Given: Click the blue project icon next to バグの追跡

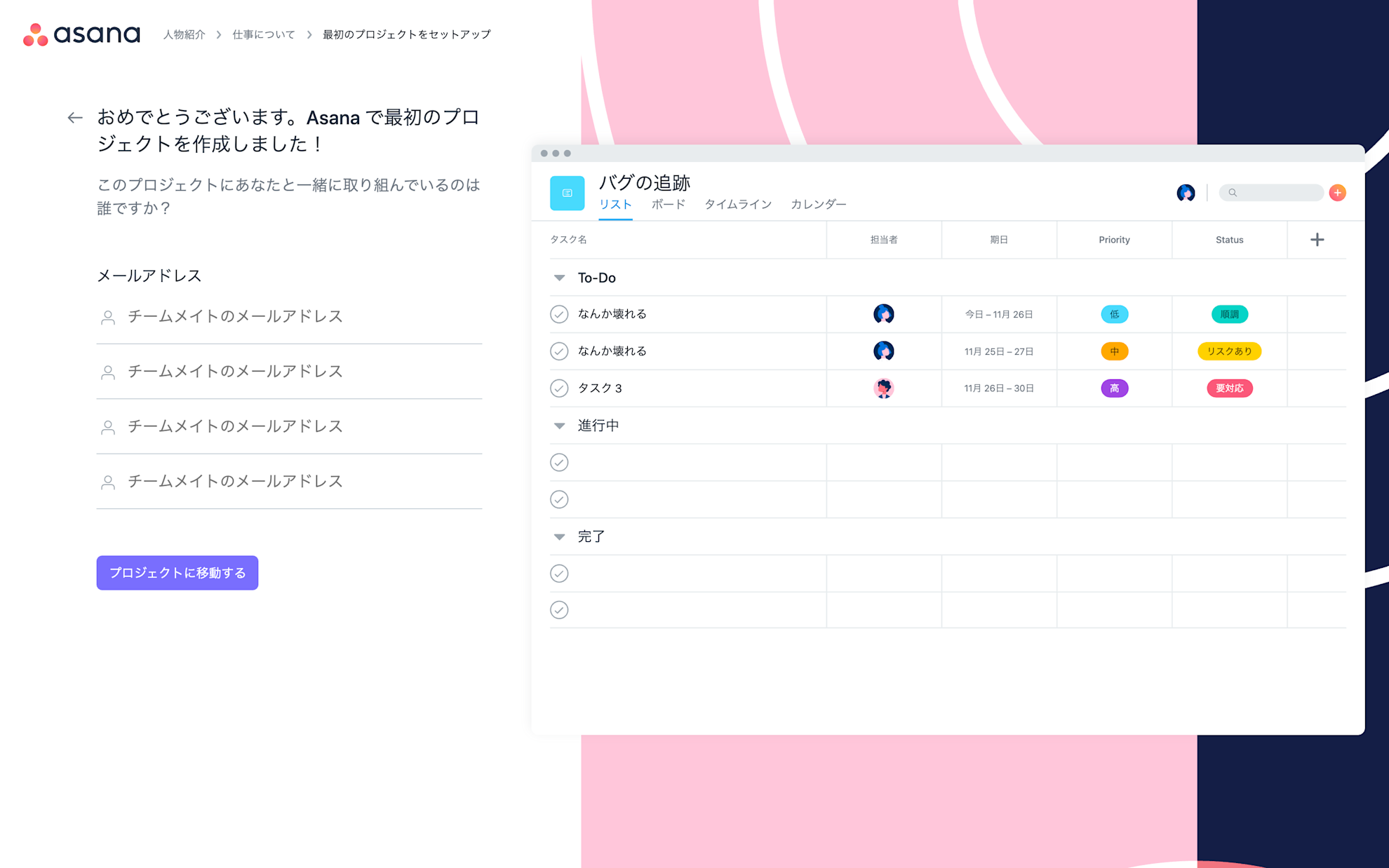Looking at the screenshot, I should pyautogui.click(x=567, y=193).
